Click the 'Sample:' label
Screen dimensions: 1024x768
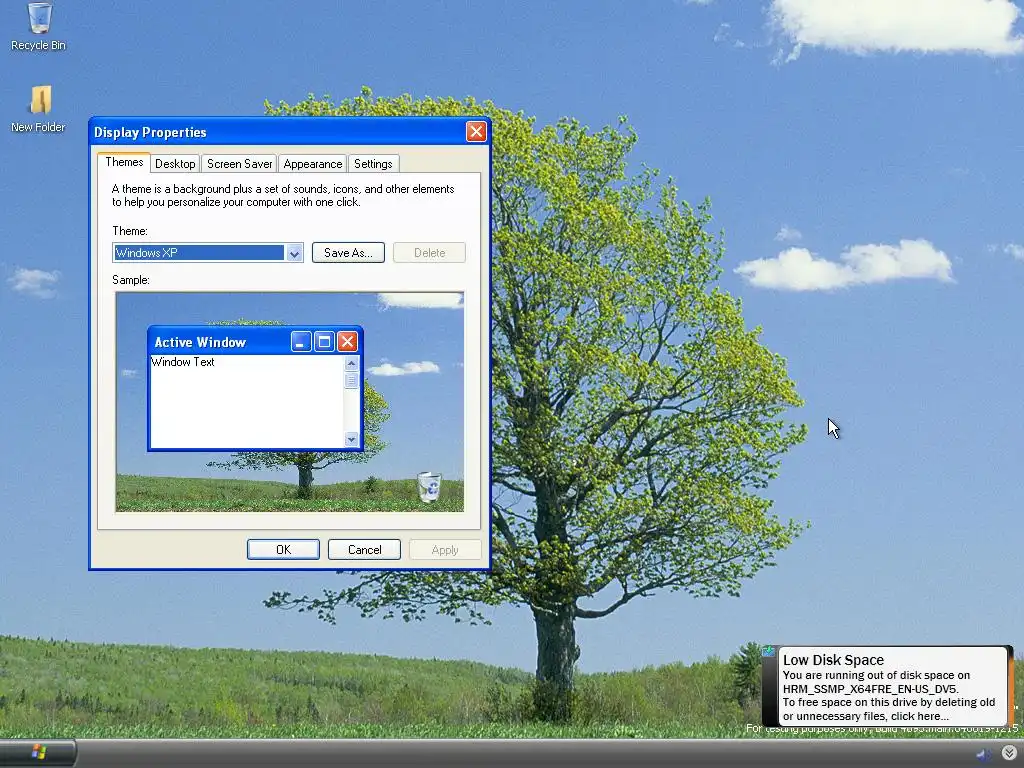tap(131, 280)
